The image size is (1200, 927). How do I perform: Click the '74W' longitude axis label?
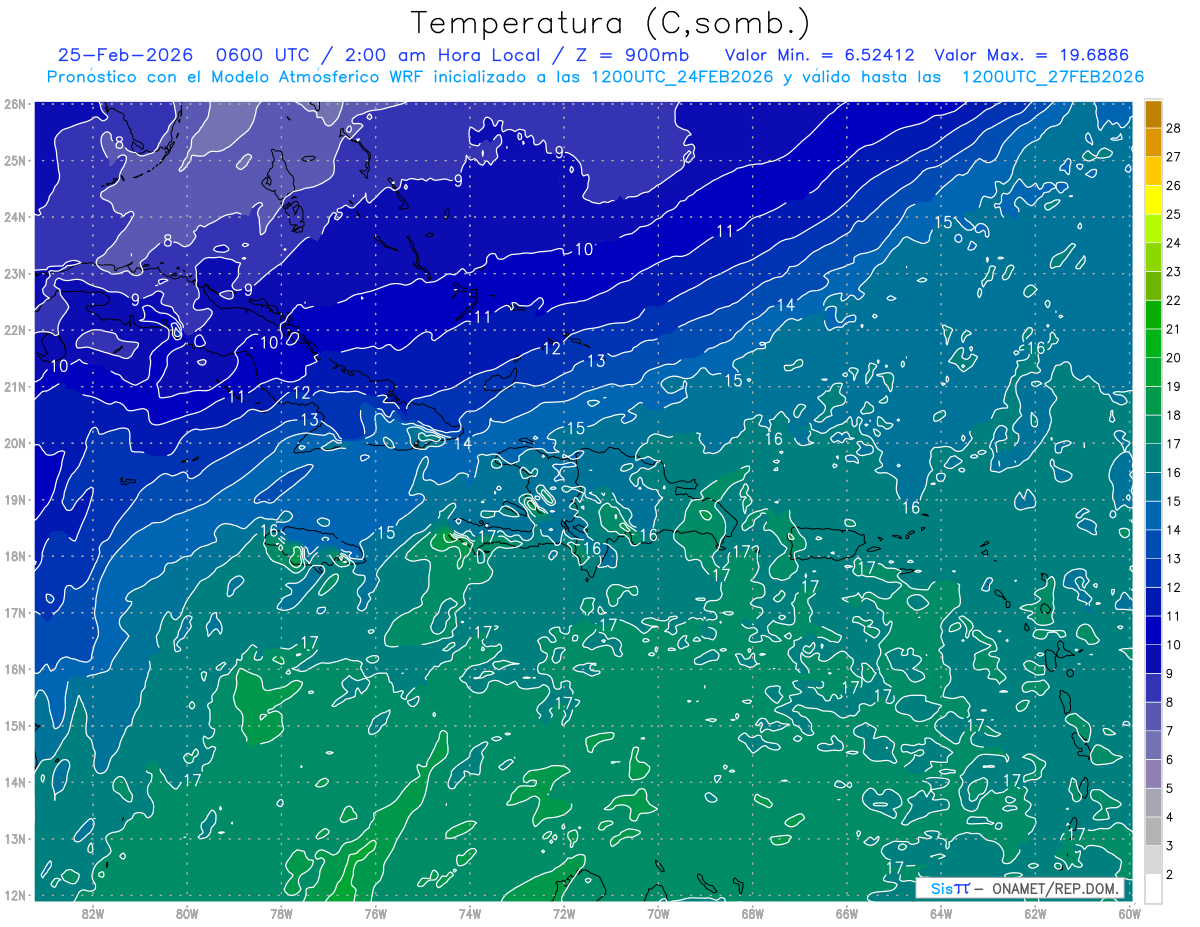pos(470,913)
